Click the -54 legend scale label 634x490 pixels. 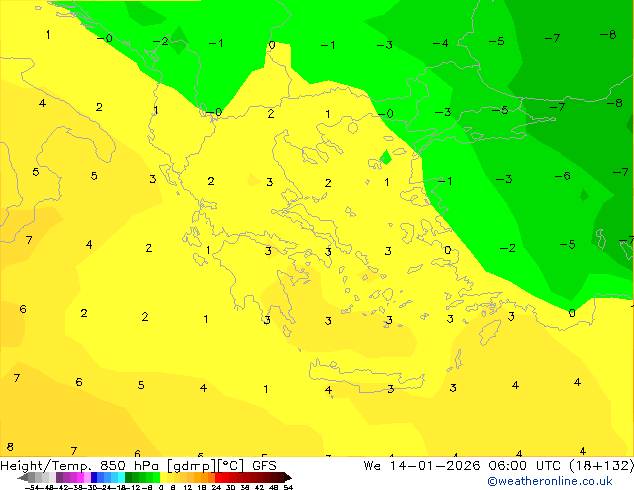[32, 487]
